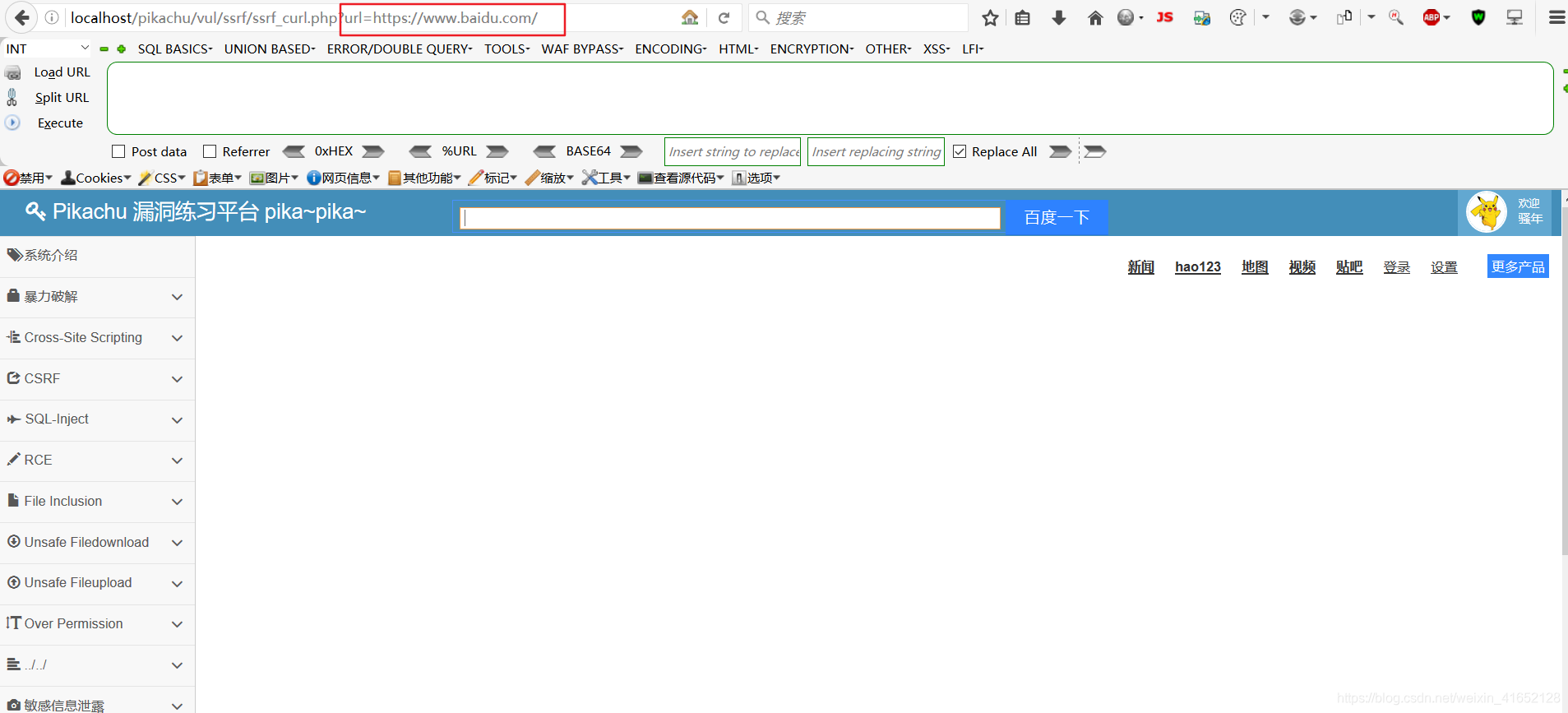Expand the File Inclusion section
Screen dimensions: 1568x713
pos(97,502)
